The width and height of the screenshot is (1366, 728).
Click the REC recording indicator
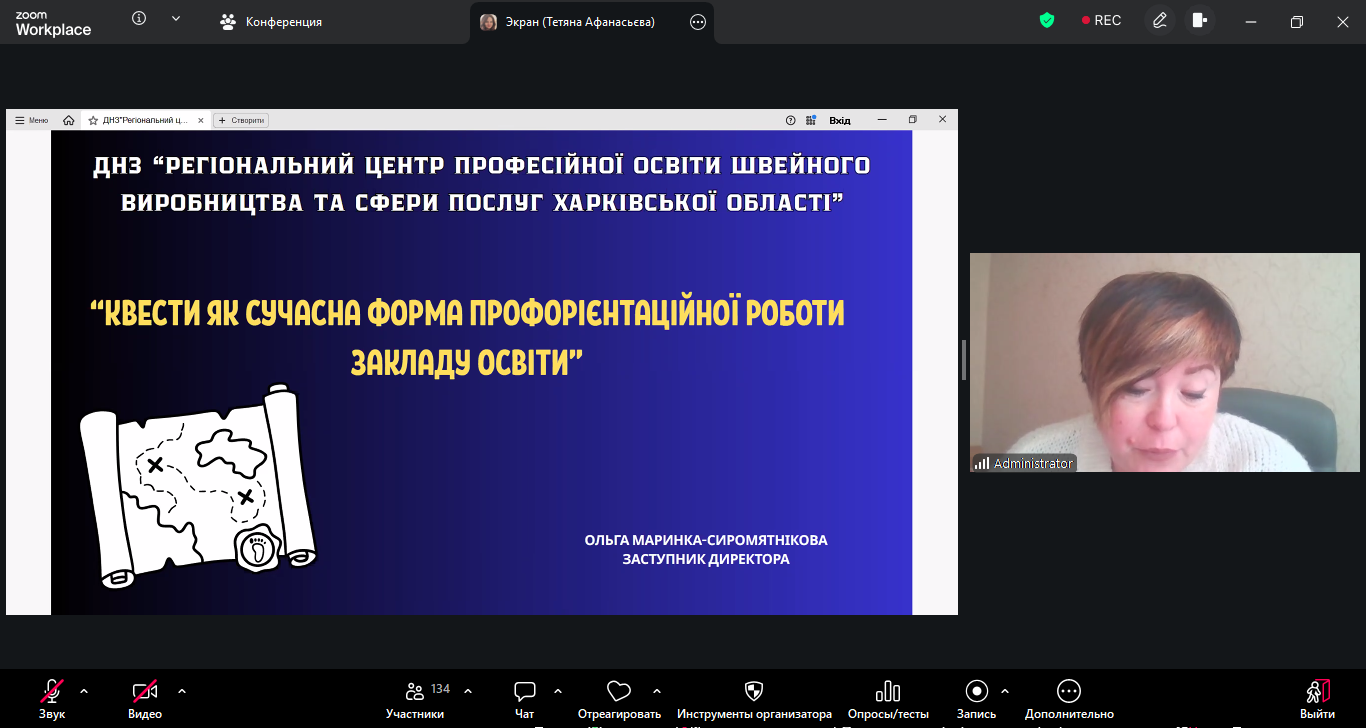(x=1101, y=21)
